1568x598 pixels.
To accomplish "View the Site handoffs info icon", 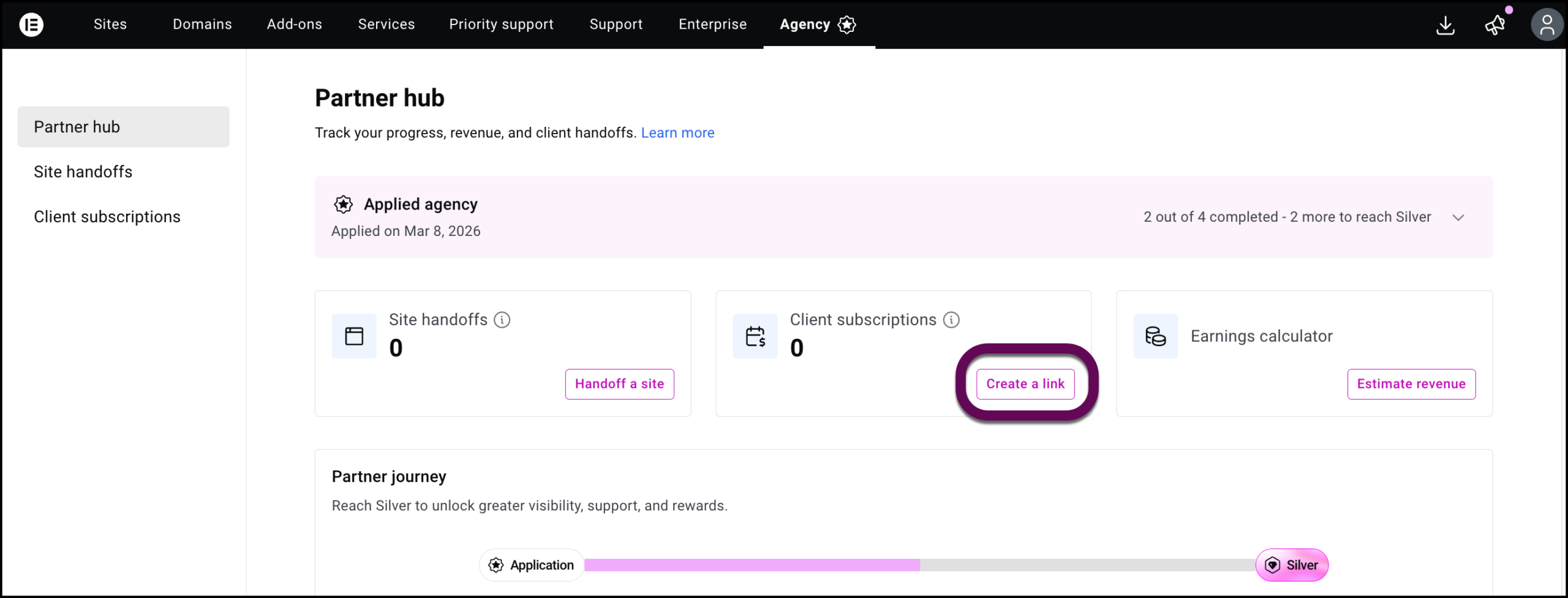I will [502, 319].
